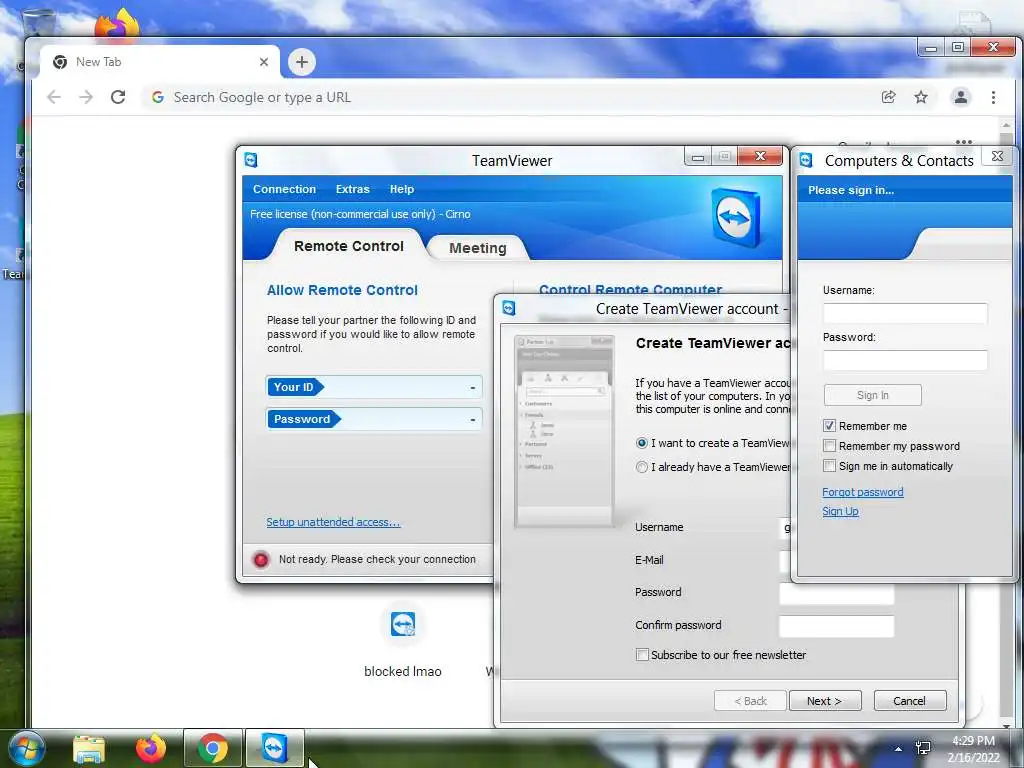Open TeamViewer from the taskbar
The width and height of the screenshot is (1024, 768).
(x=275, y=748)
